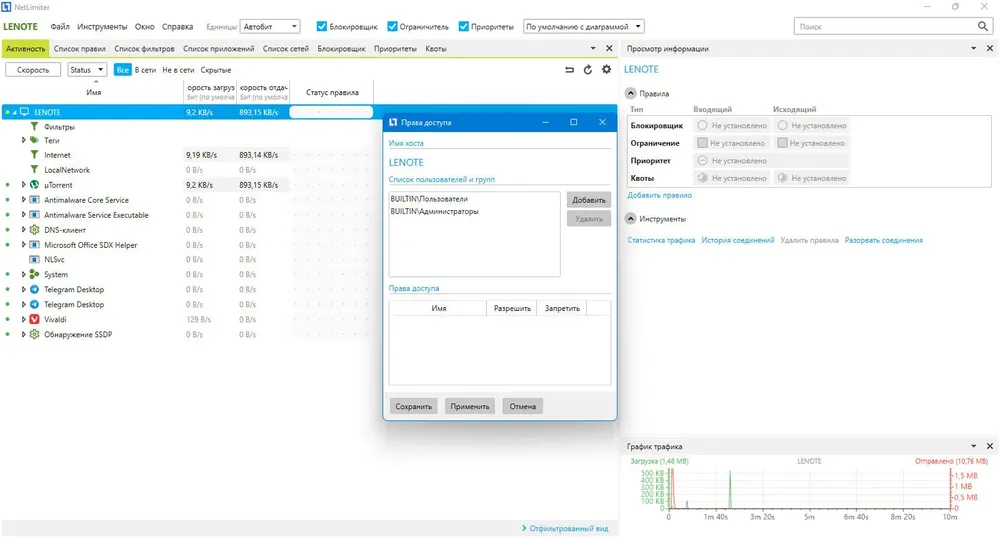Click the LocalNetwork filter funnel icon
Screen dimensions: 1000x538
[x=34, y=170]
